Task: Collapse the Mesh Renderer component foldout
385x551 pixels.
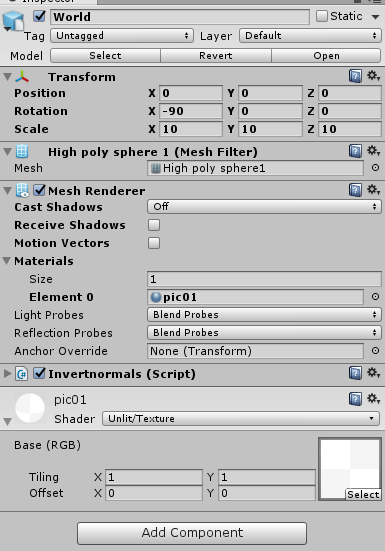Action: pyautogui.click(x=7, y=191)
